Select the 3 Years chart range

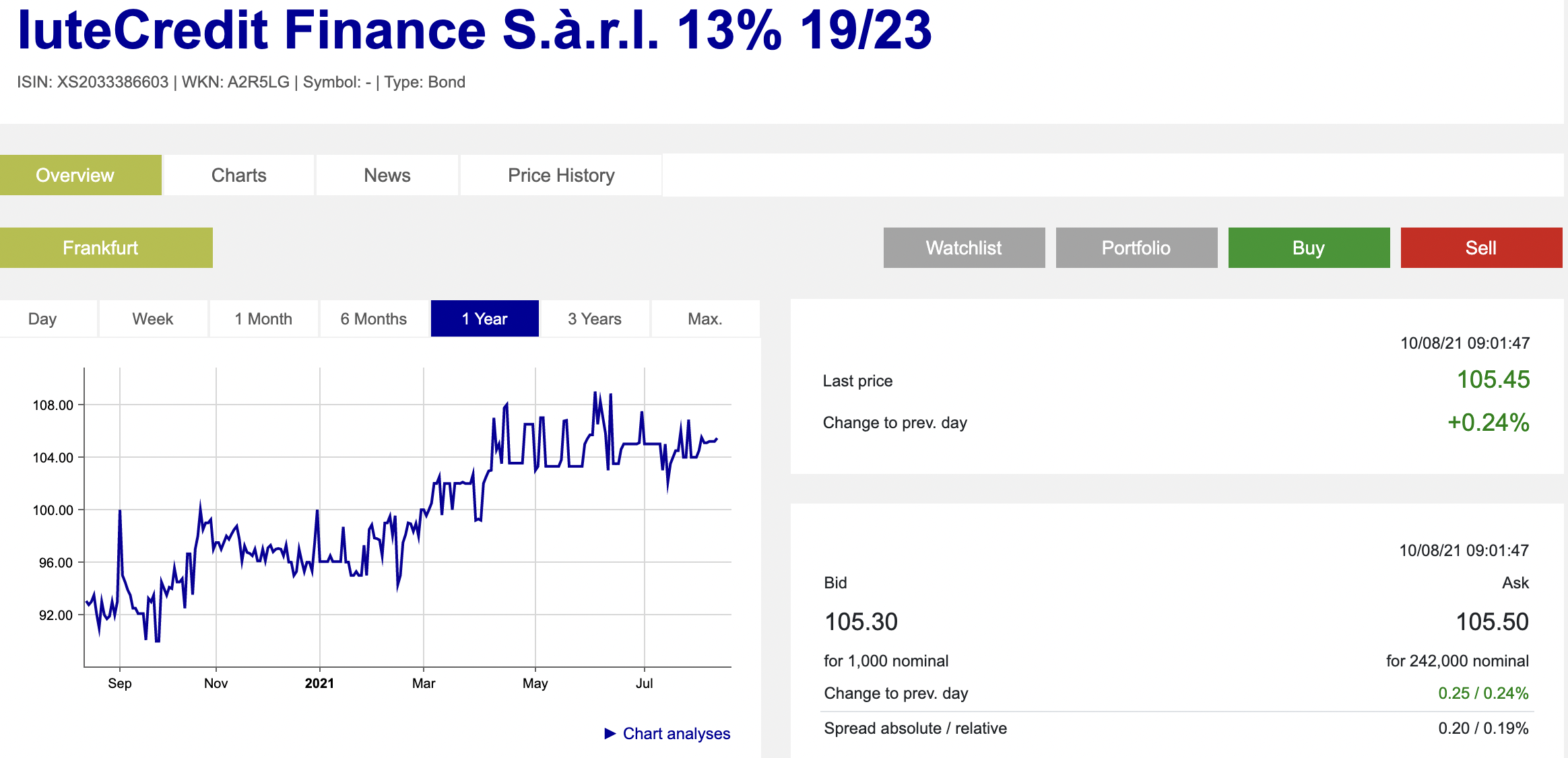(x=595, y=318)
